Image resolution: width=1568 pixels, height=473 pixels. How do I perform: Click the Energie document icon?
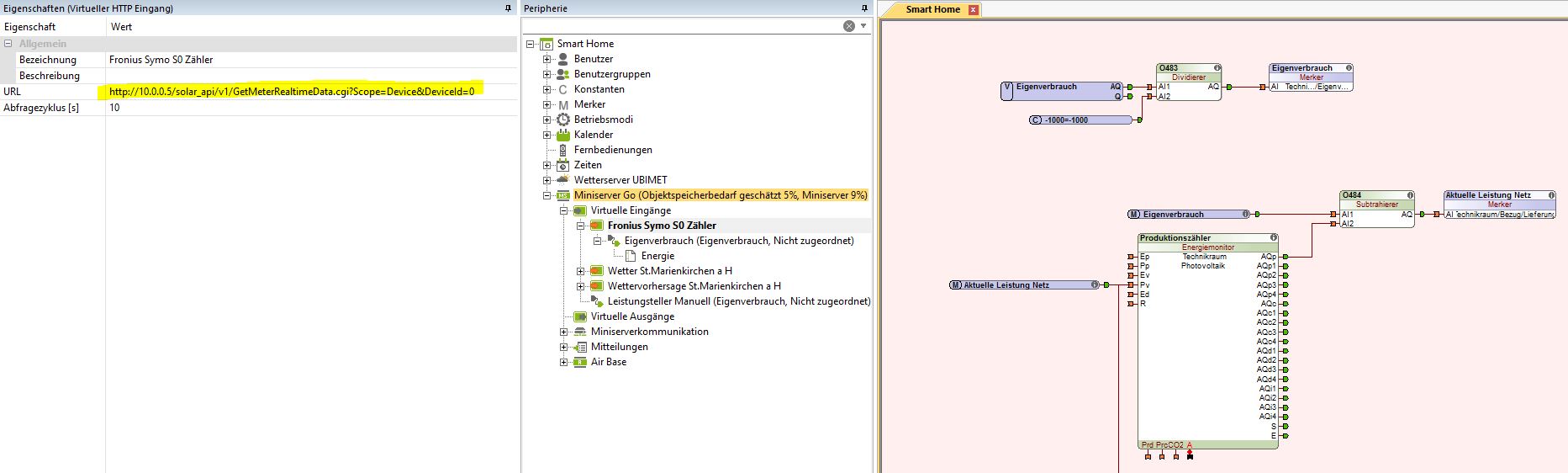point(631,256)
